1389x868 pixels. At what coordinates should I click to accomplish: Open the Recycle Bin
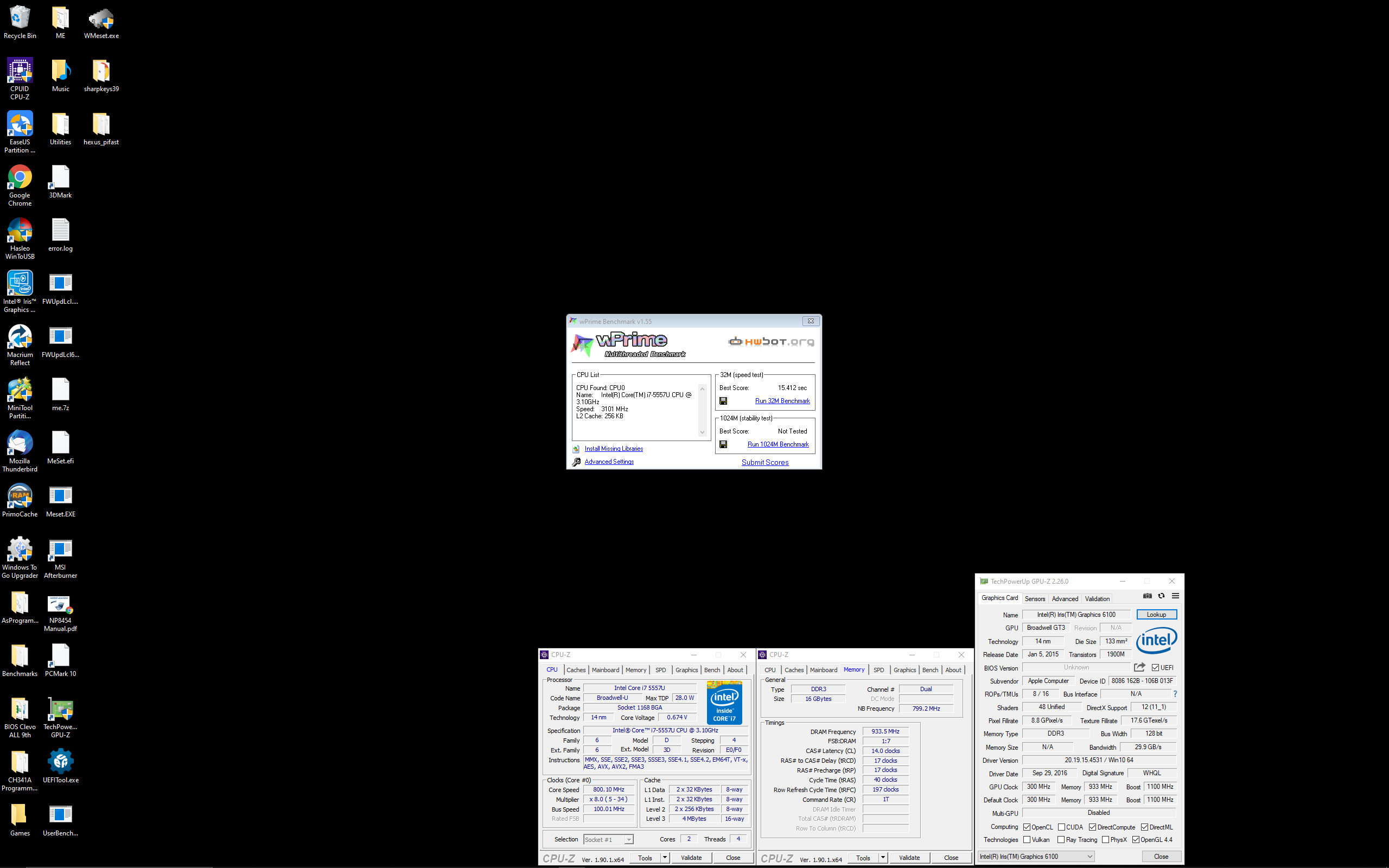point(20,22)
